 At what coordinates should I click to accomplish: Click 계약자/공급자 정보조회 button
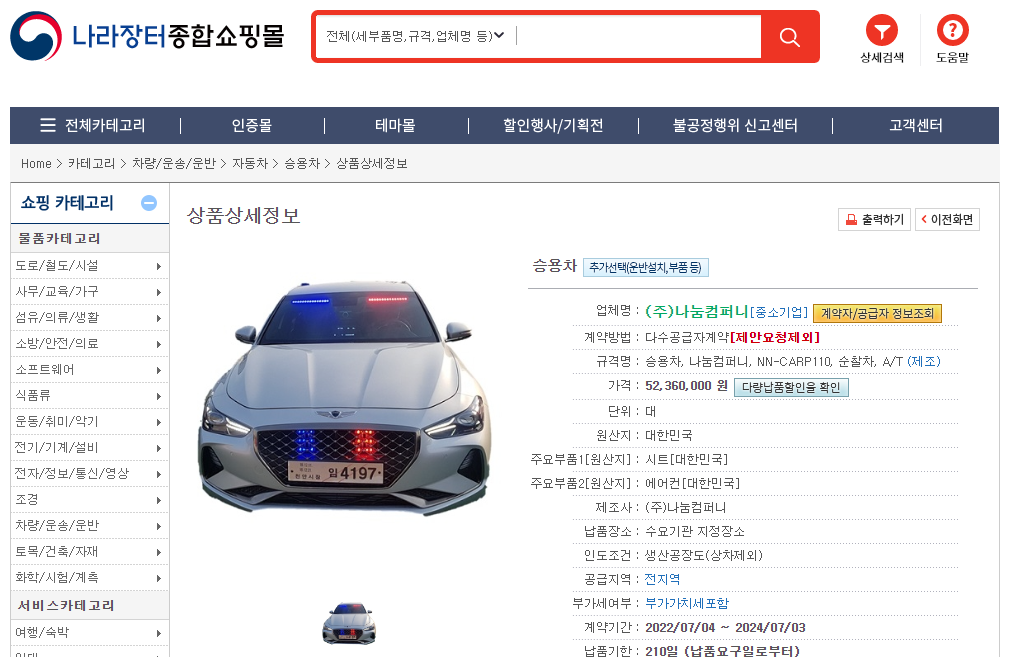click(877, 313)
